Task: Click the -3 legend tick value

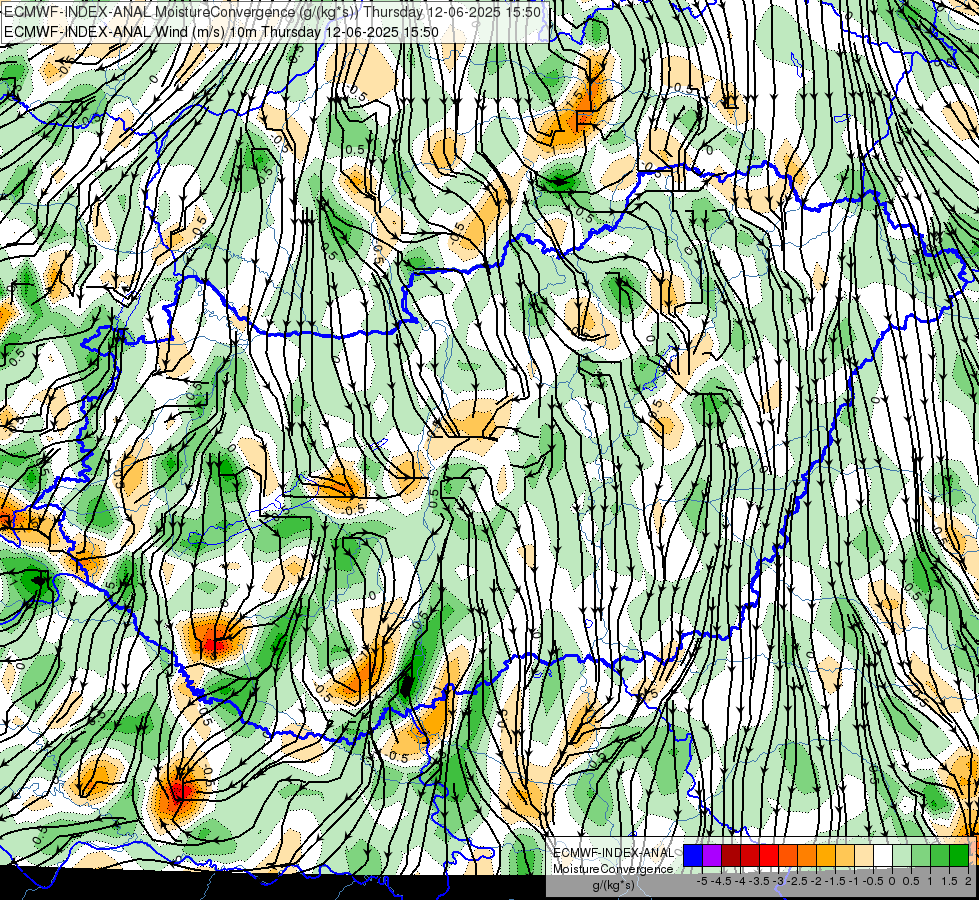Action: coord(778,881)
